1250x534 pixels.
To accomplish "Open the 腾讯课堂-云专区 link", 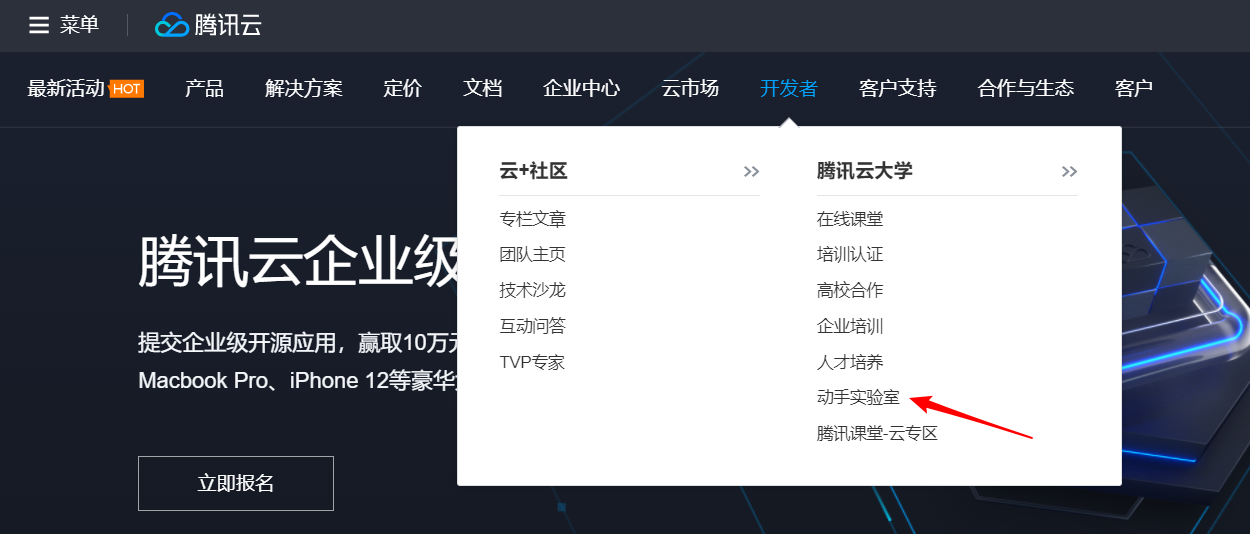I will (877, 434).
